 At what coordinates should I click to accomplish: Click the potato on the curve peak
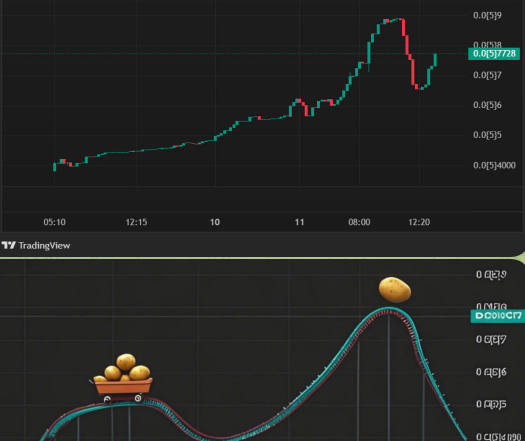395,290
